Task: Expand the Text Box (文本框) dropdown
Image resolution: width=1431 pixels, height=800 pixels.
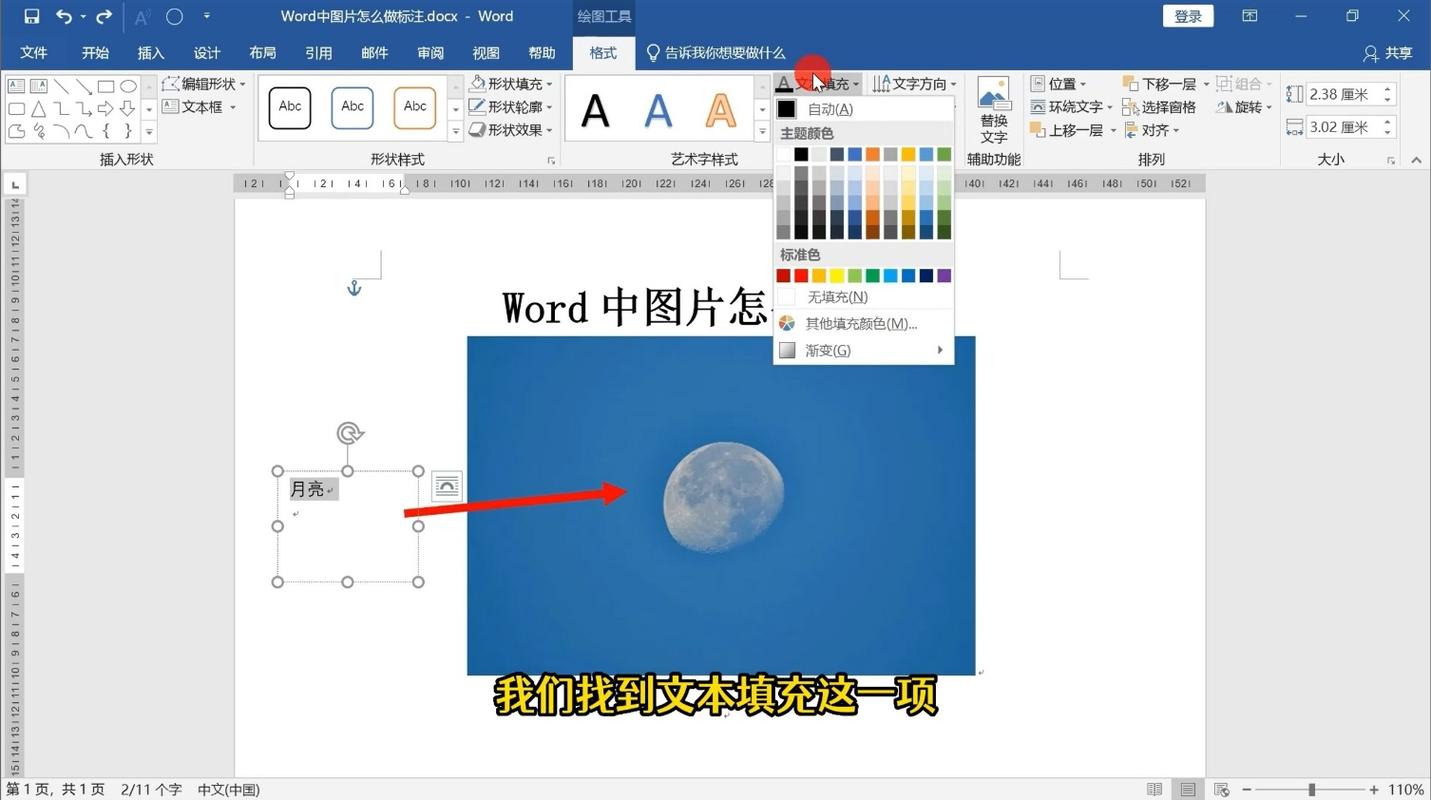Action: tap(199, 107)
